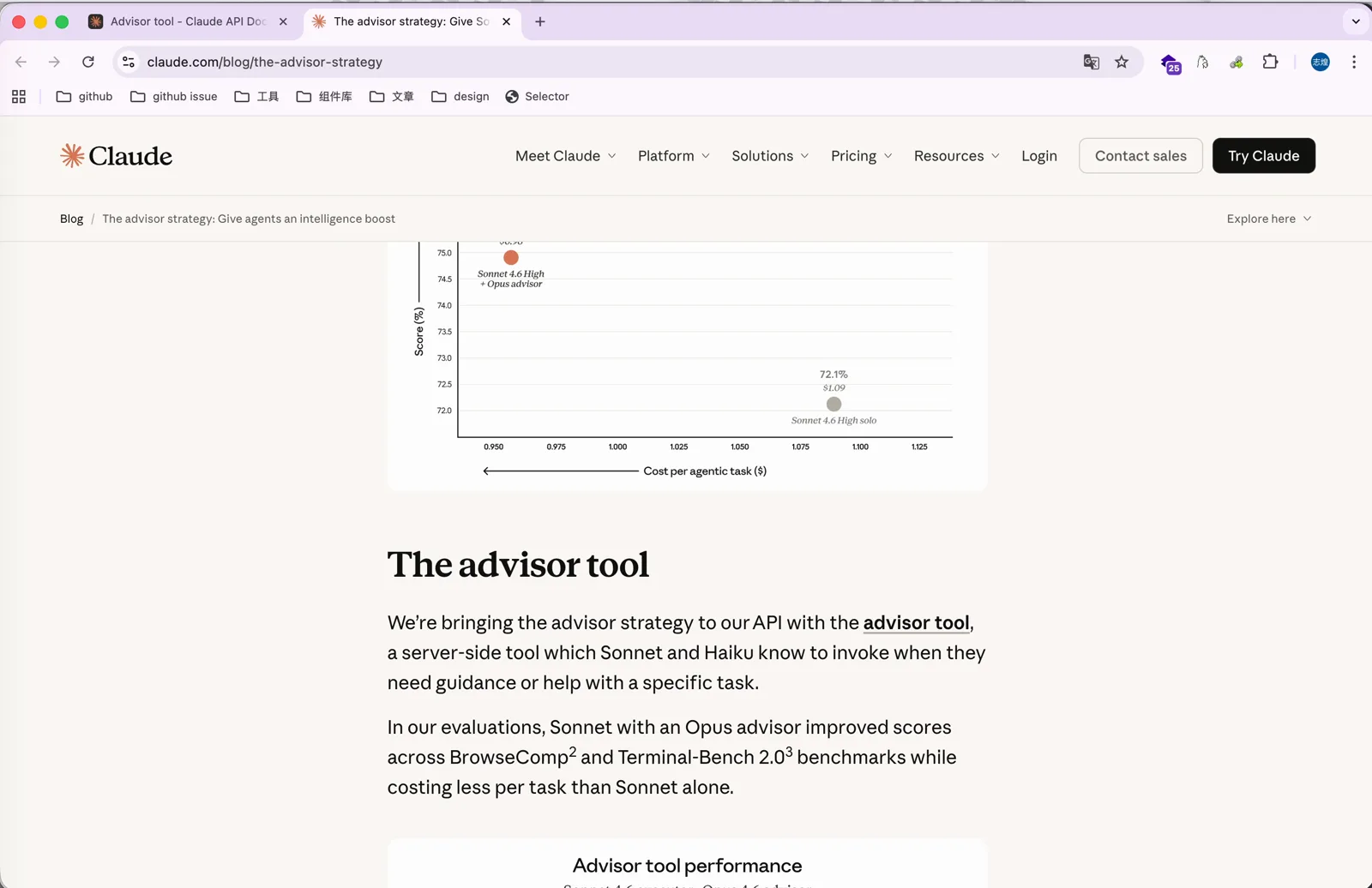This screenshot has width=1372, height=888.
Task: Click the "Cost per agentic task ($)" axis label
Action: click(705, 471)
